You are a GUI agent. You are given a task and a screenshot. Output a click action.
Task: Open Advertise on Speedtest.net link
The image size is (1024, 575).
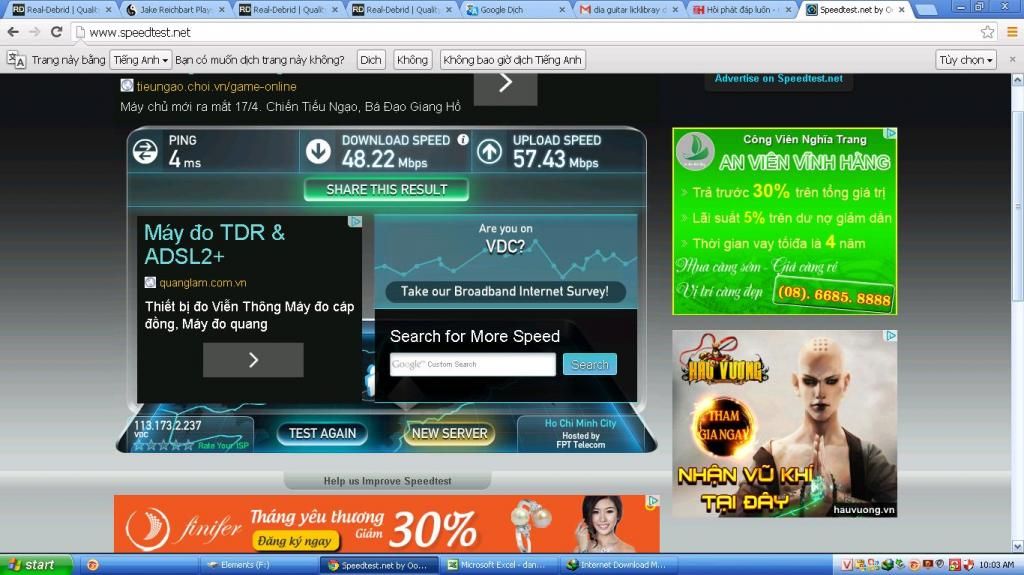(778, 78)
